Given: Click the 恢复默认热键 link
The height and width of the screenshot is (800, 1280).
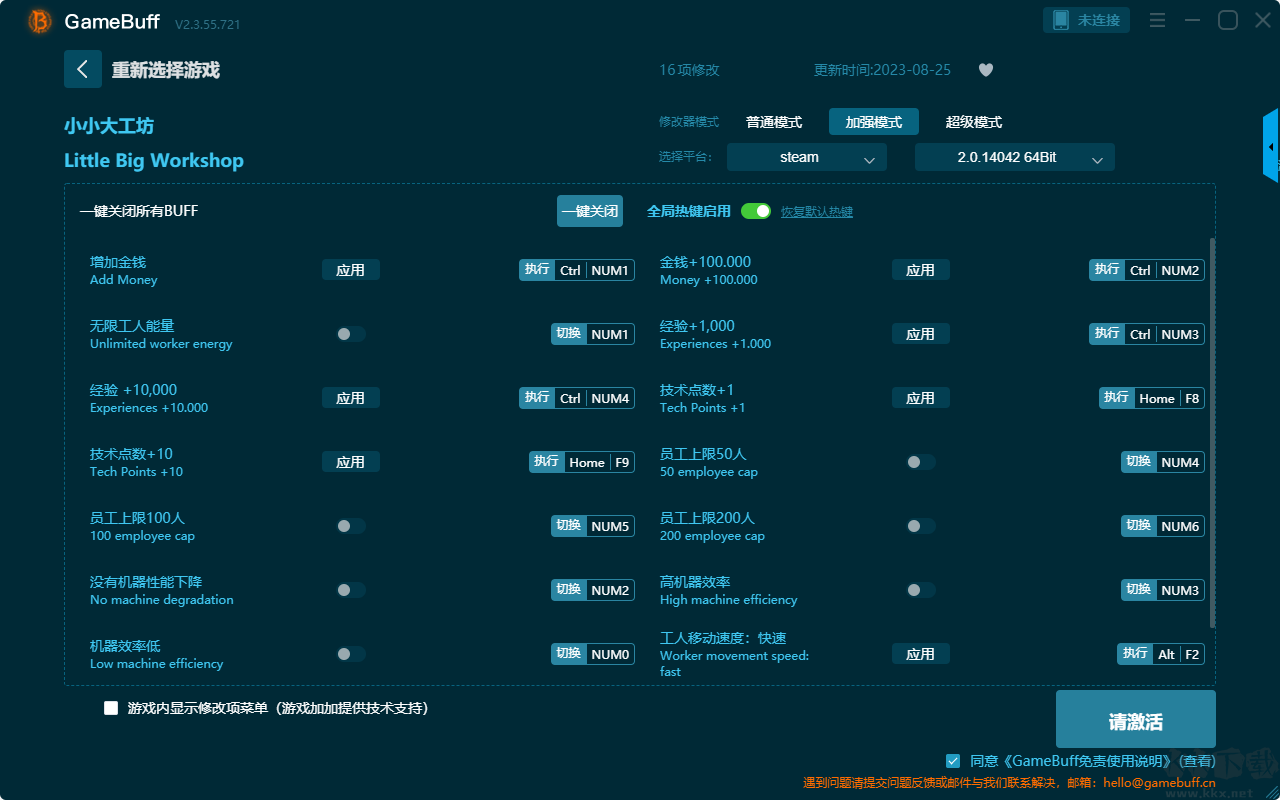Looking at the screenshot, I should pyautogui.click(x=817, y=212).
